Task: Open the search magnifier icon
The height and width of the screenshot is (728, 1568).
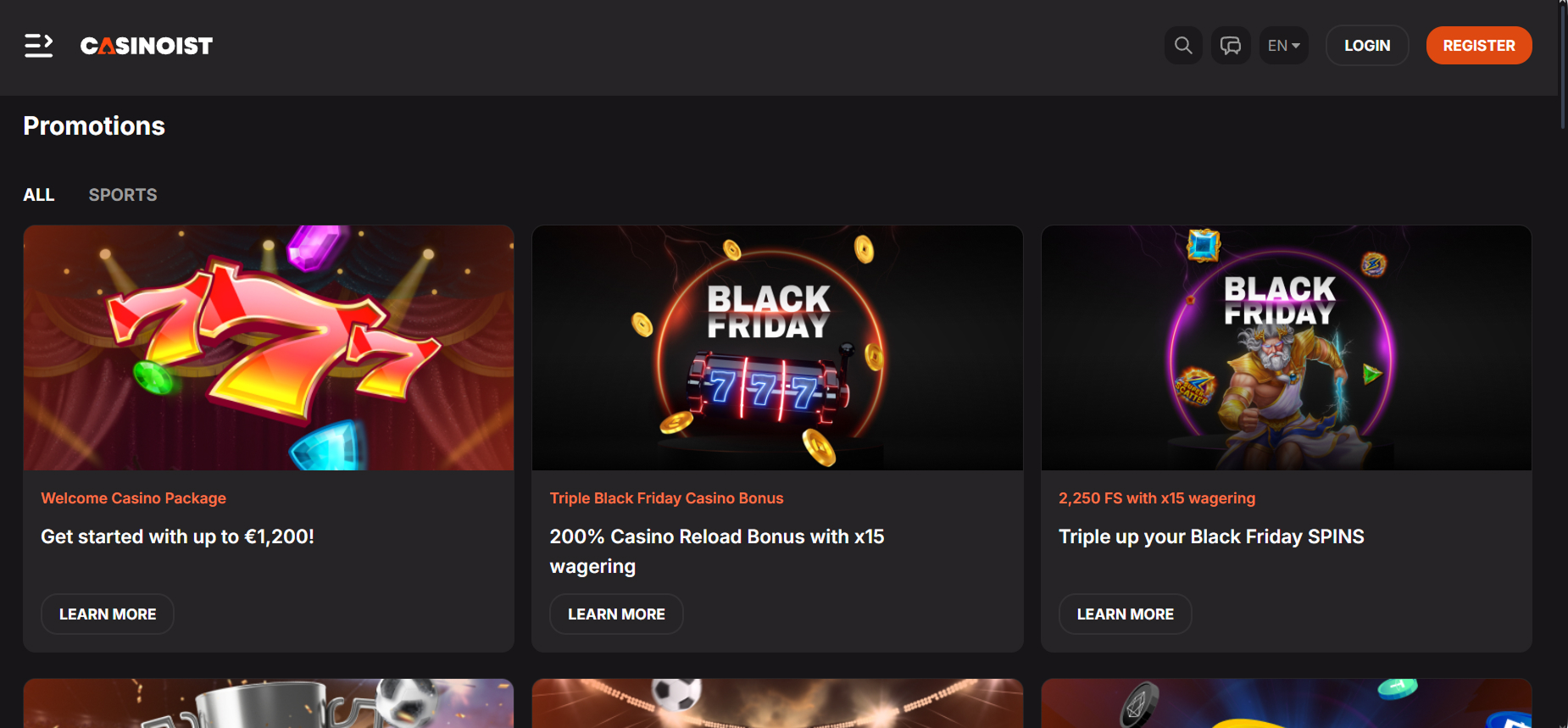Action: (x=1183, y=46)
